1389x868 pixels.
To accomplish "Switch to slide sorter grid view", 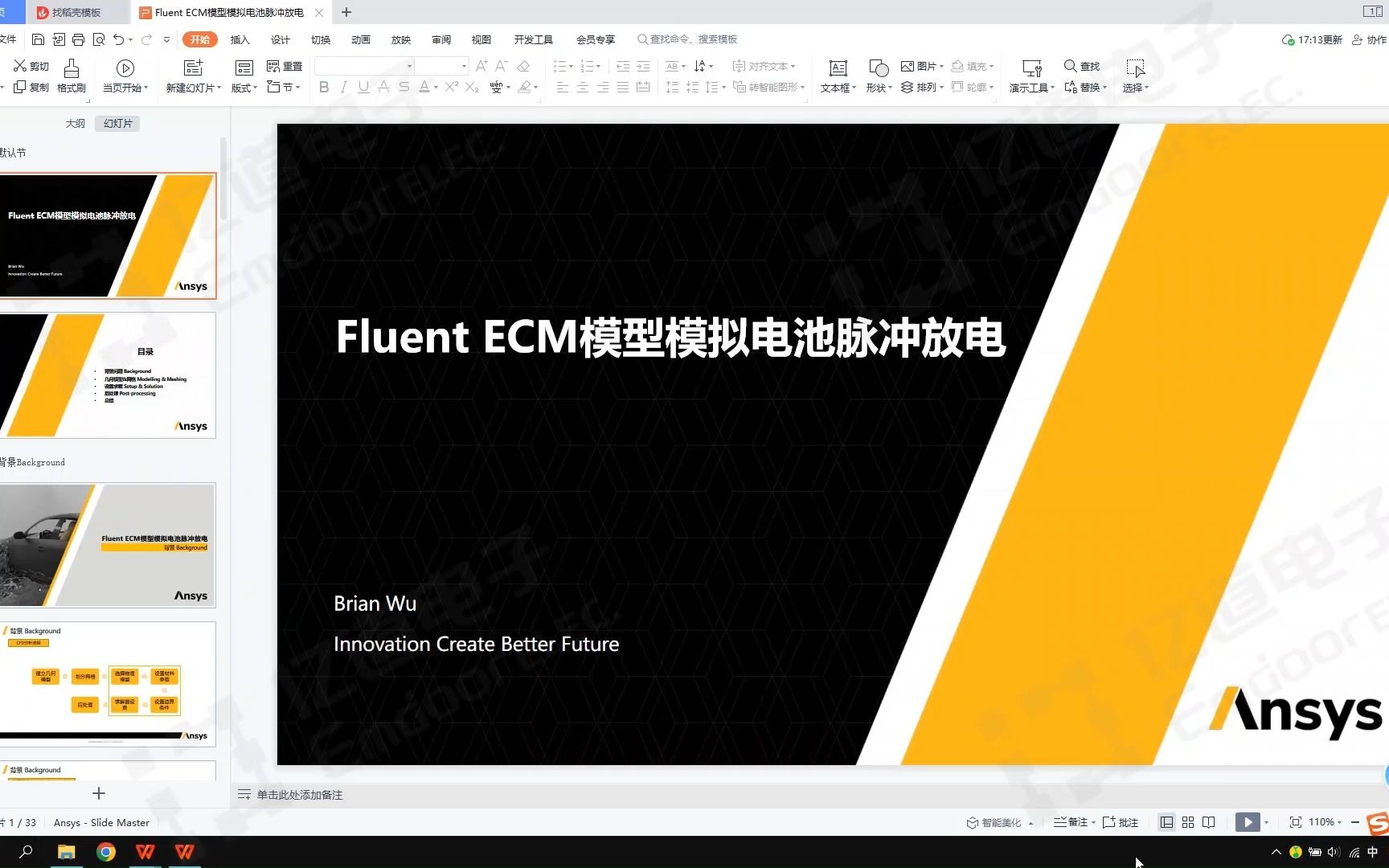I will [x=1187, y=822].
